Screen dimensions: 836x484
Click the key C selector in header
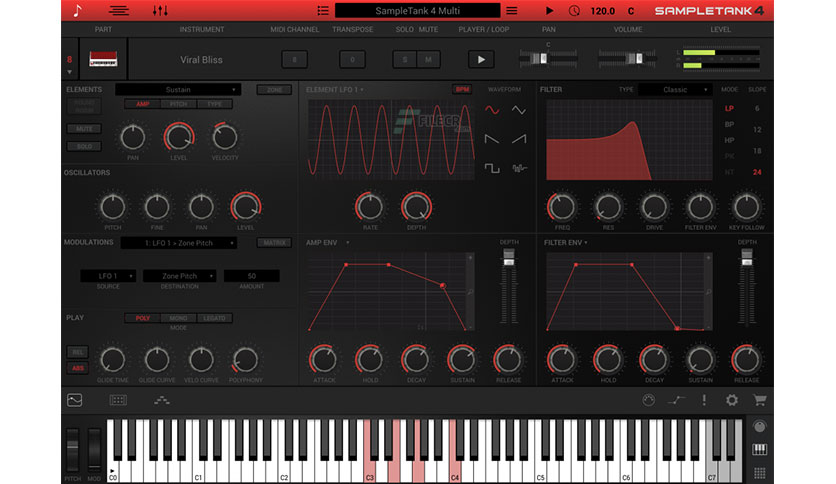(x=631, y=11)
